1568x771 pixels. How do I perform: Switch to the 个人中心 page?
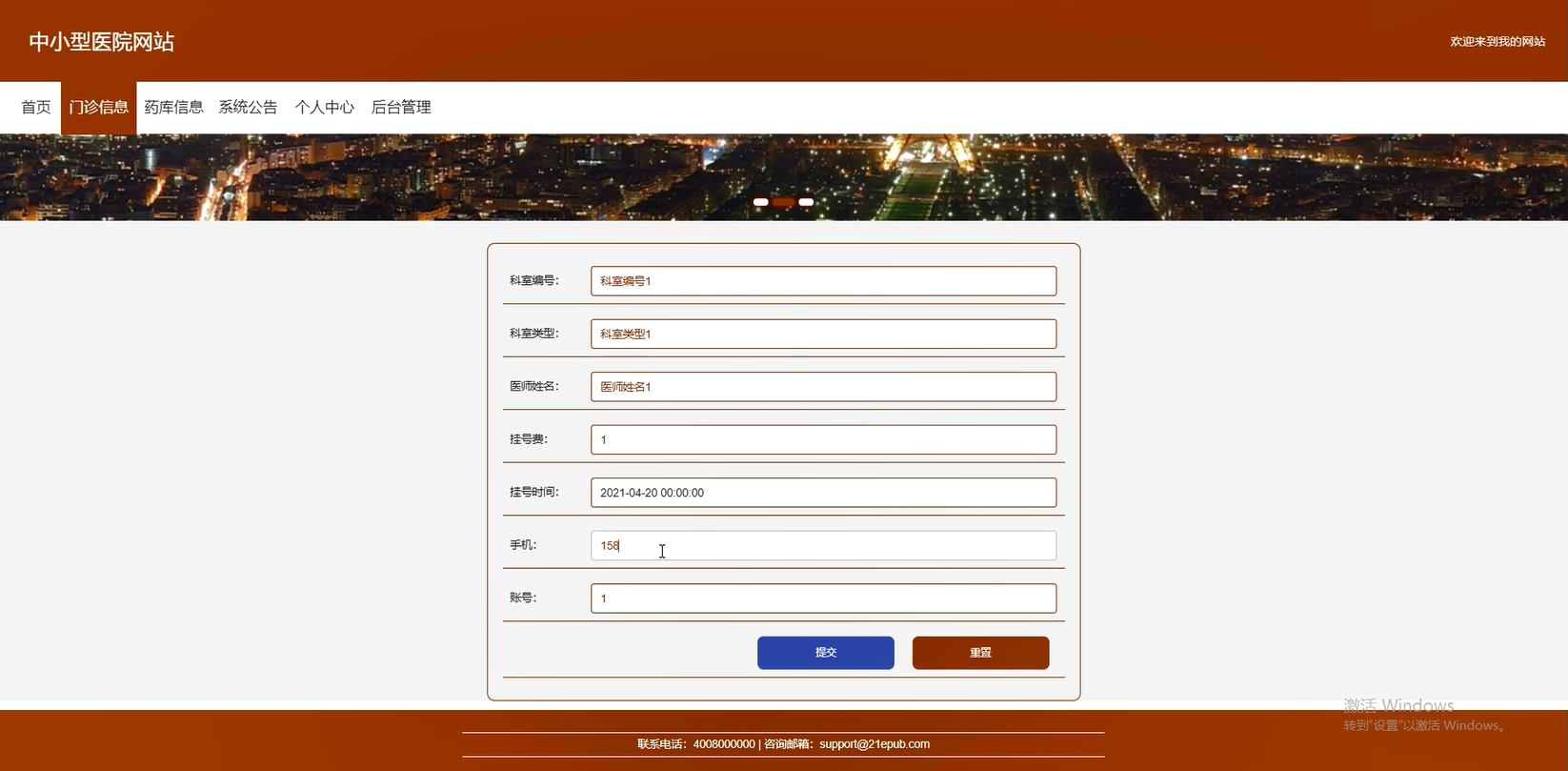(324, 108)
